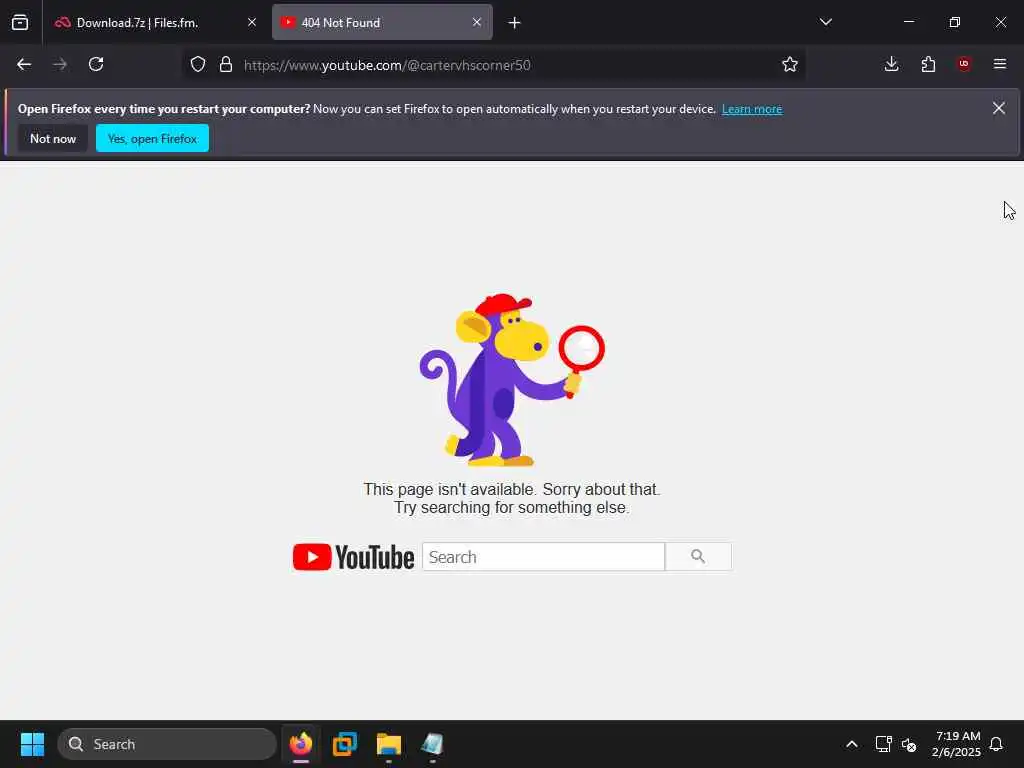Open VirtualBox app from taskbar
1024x768 pixels.
tap(345, 744)
